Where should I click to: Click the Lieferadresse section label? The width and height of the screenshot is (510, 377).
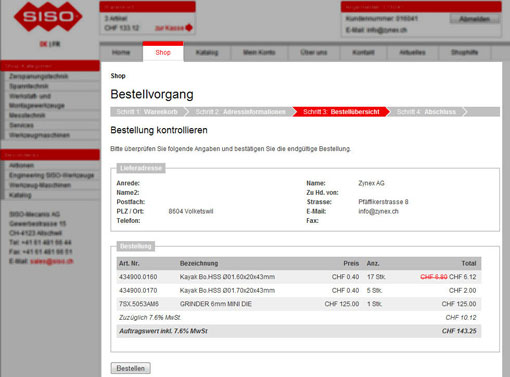coord(141,168)
